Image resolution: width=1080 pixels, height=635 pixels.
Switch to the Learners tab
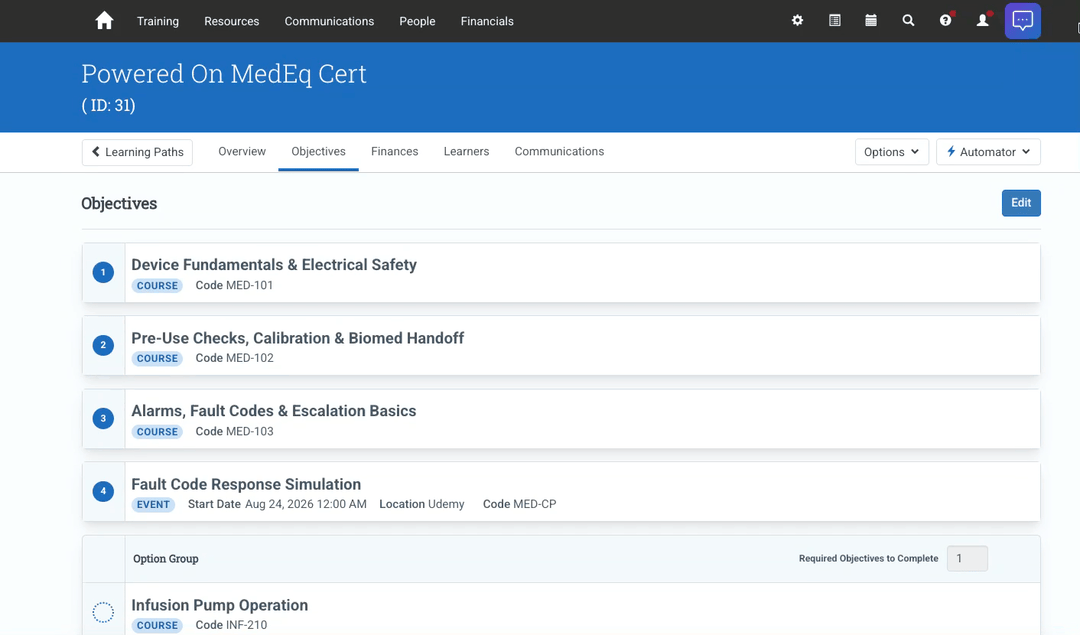466,152
